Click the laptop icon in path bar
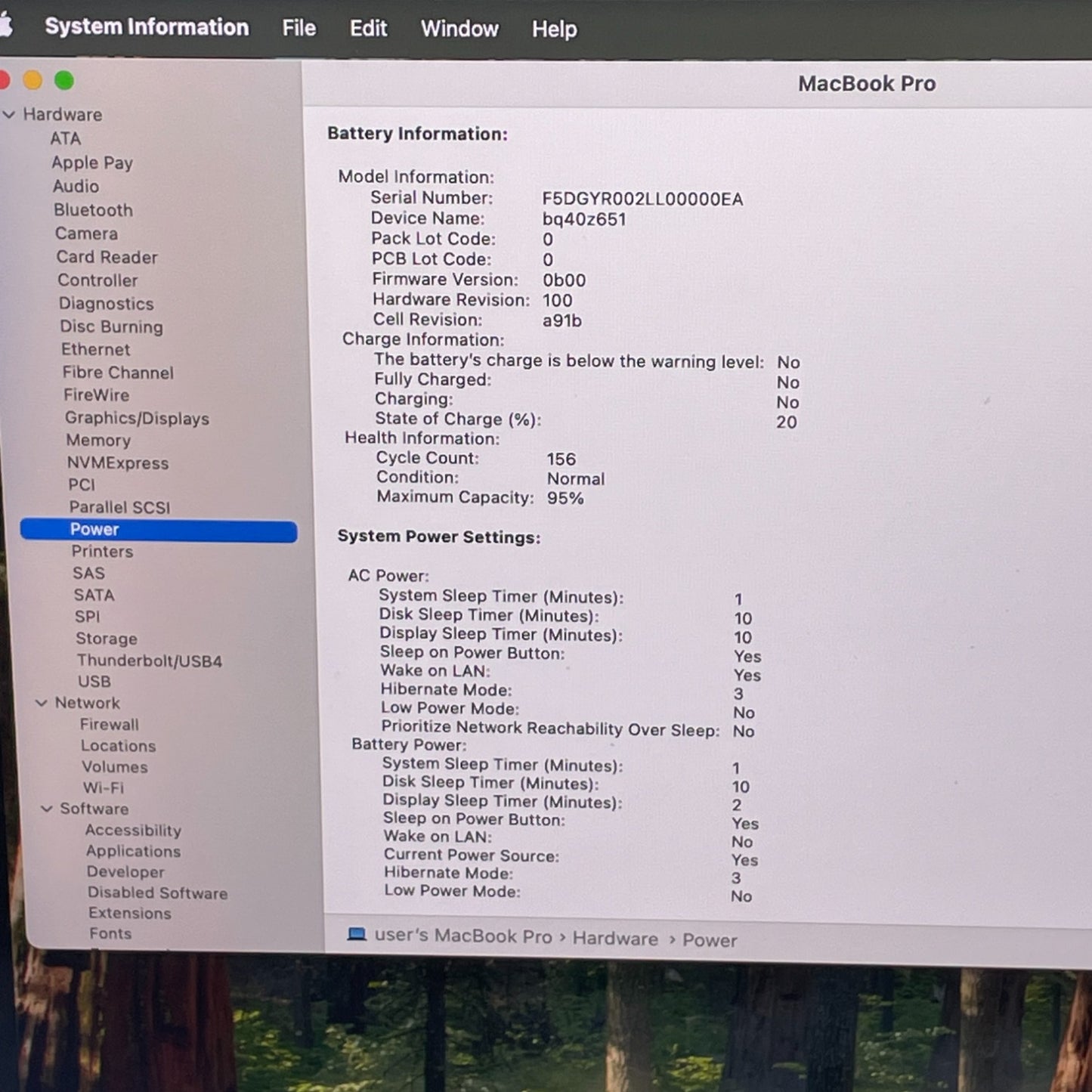The image size is (1092, 1092). 356,935
